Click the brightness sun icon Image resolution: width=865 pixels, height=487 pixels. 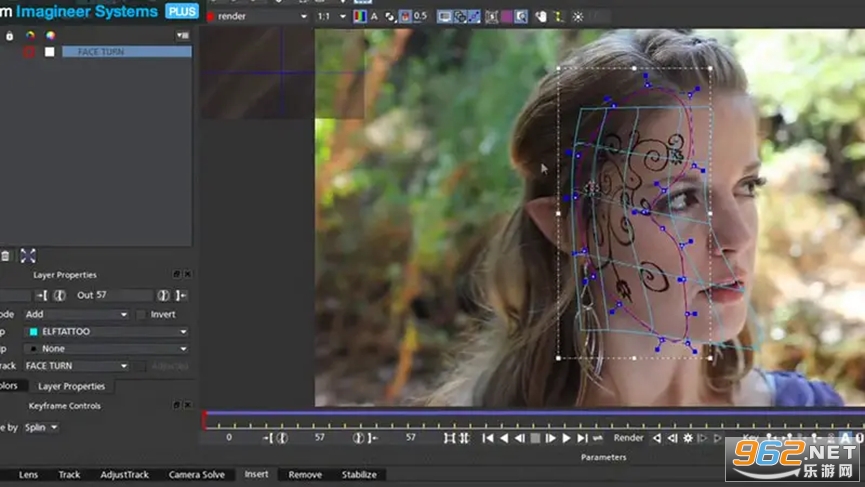pyautogui.click(x=578, y=17)
